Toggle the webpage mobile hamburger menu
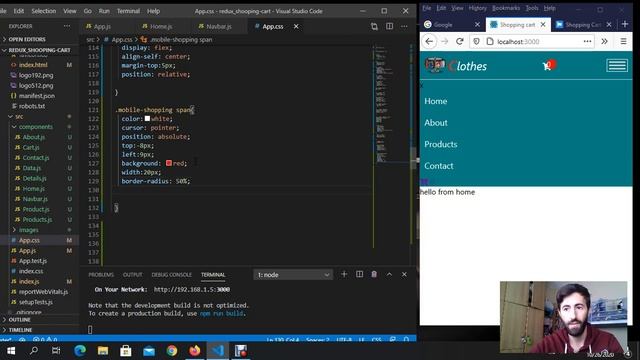The width and height of the screenshot is (640, 360). (x=617, y=66)
